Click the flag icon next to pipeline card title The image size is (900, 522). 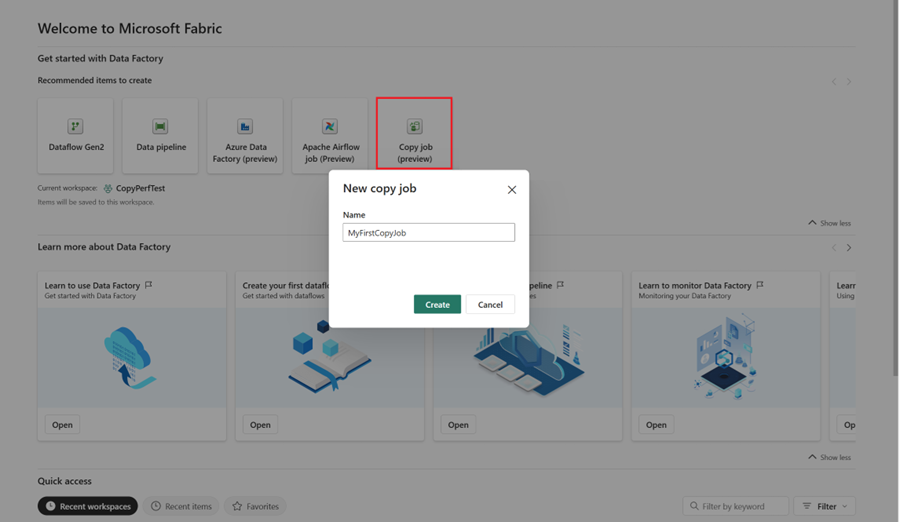tap(560, 285)
